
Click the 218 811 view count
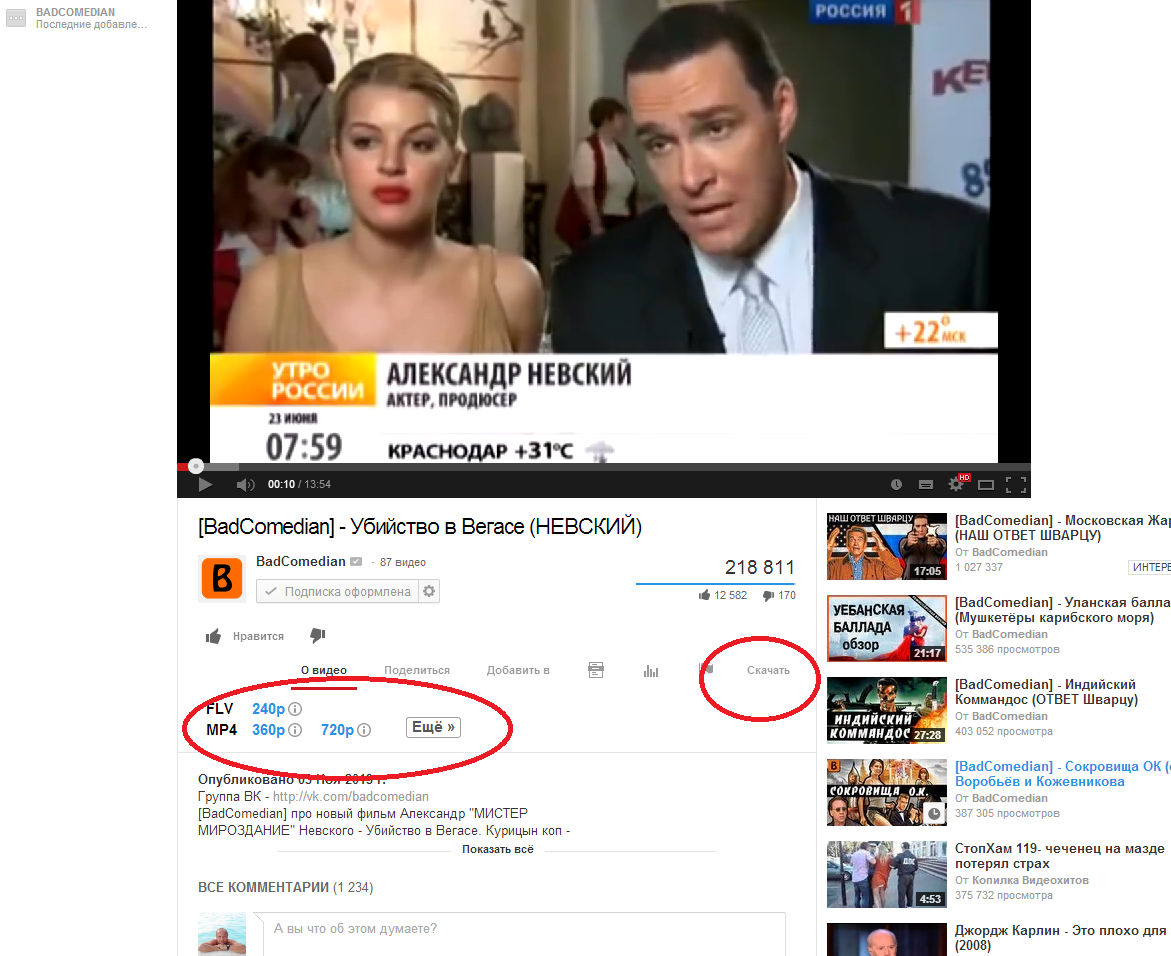coord(760,568)
